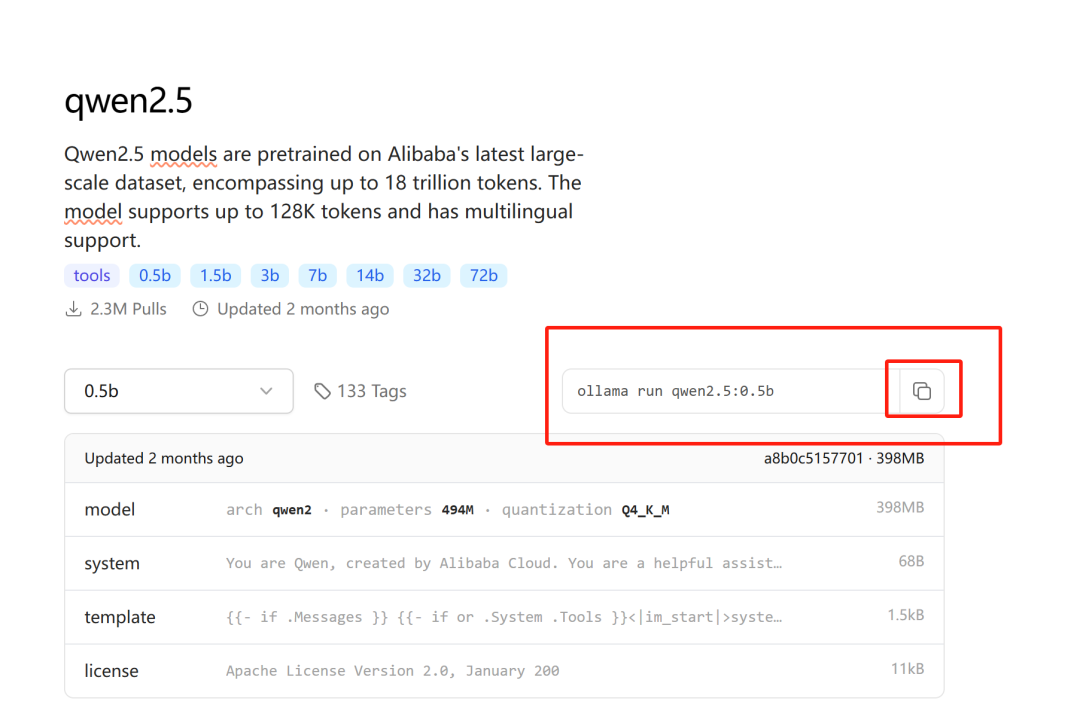Select the 3b size tag

[269, 276]
